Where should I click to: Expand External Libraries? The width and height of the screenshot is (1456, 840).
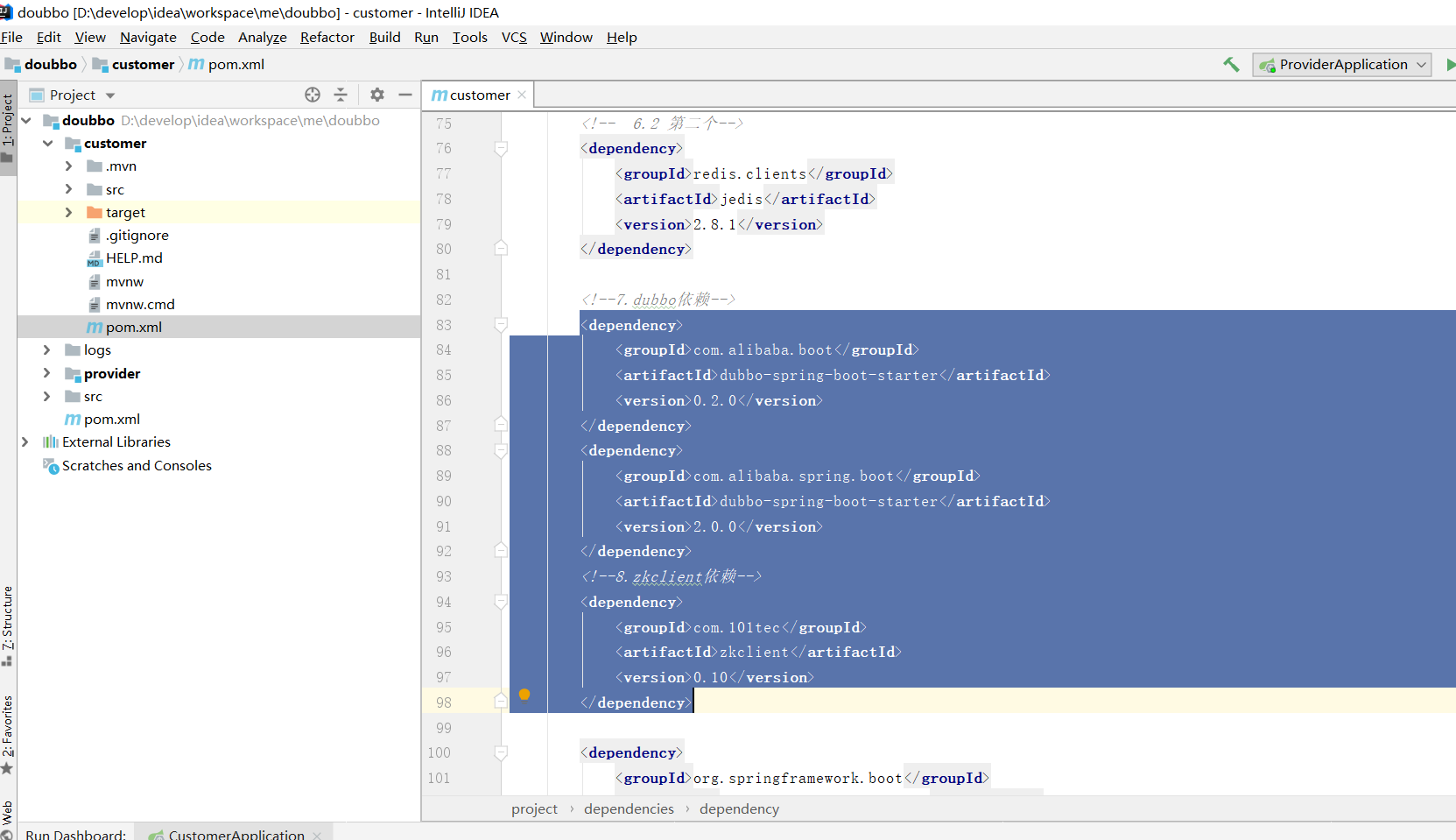[25, 442]
